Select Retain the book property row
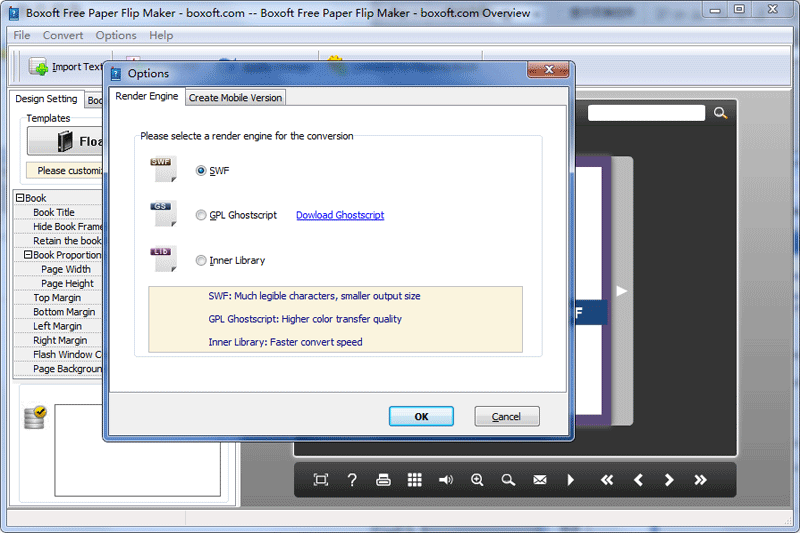The image size is (800, 533). pos(58,241)
